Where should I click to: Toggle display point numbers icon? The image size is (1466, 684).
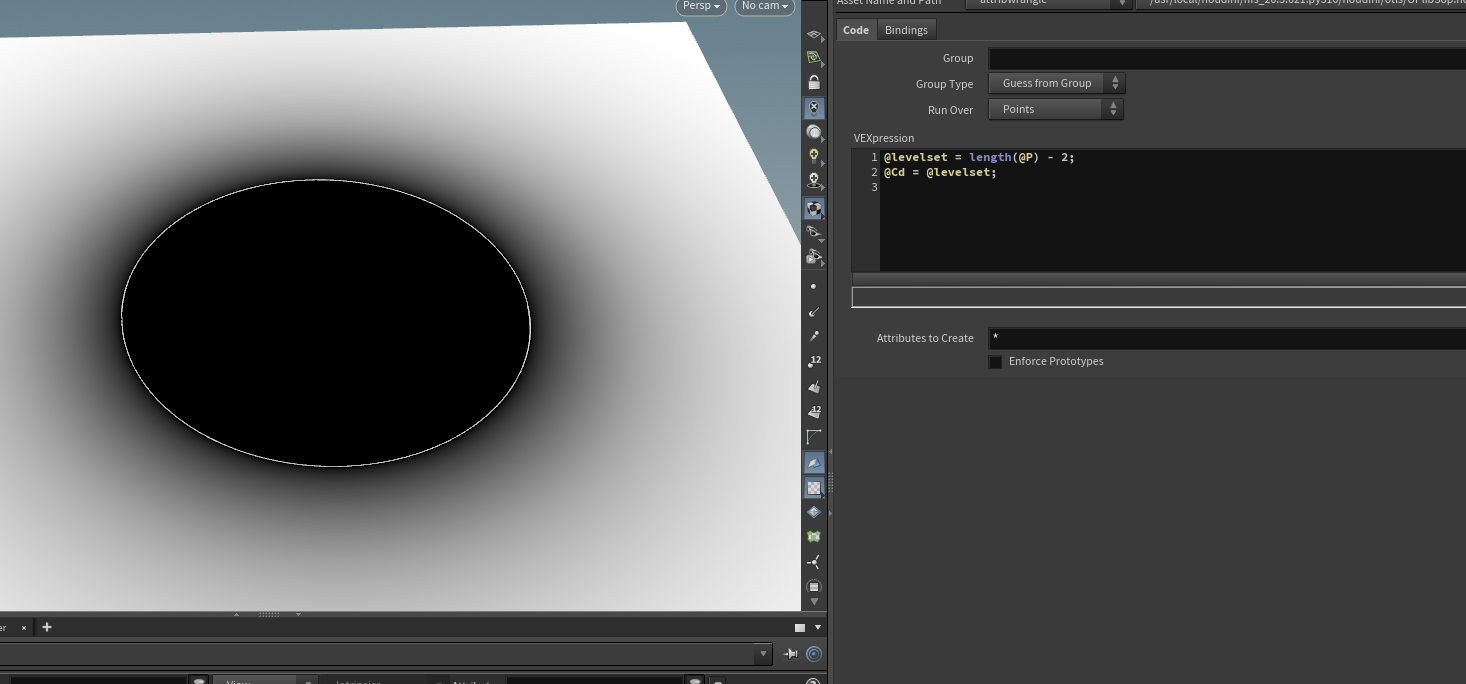pyautogui.click(x=814, y=362)
